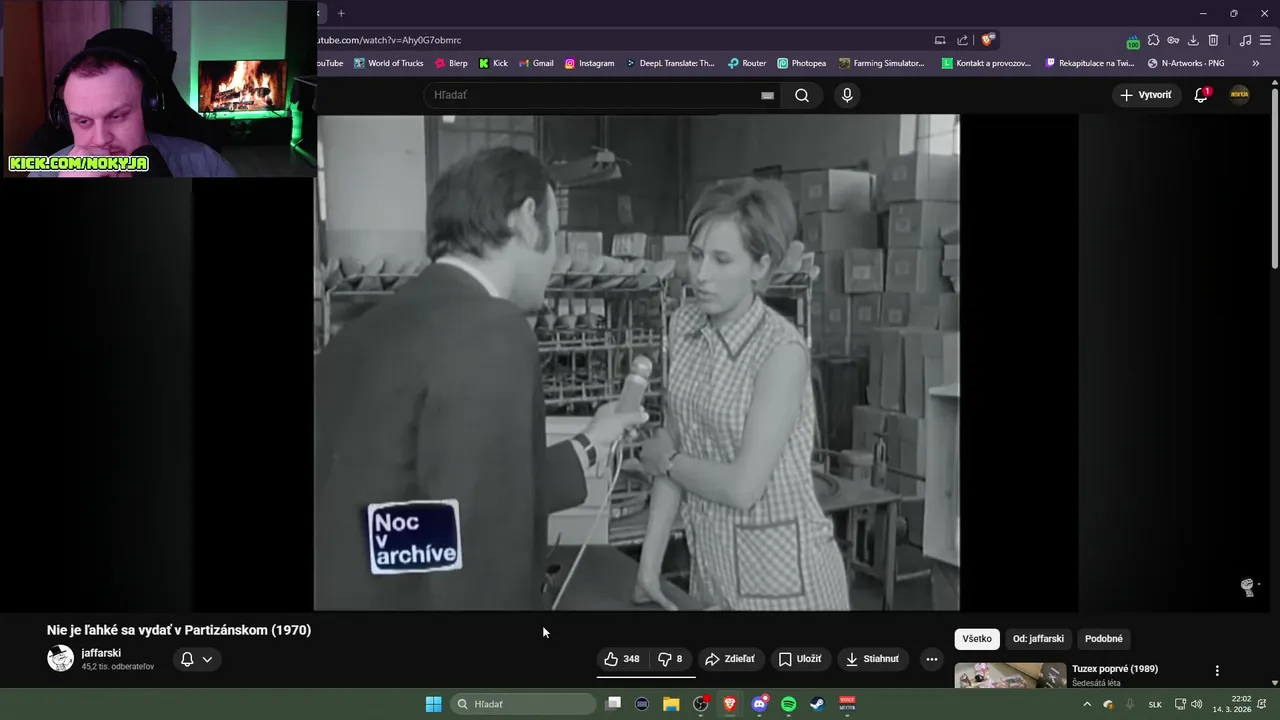Click the Vytvoriť create button
Viewport: 1280px width, 720px height.
point(1146,95)
